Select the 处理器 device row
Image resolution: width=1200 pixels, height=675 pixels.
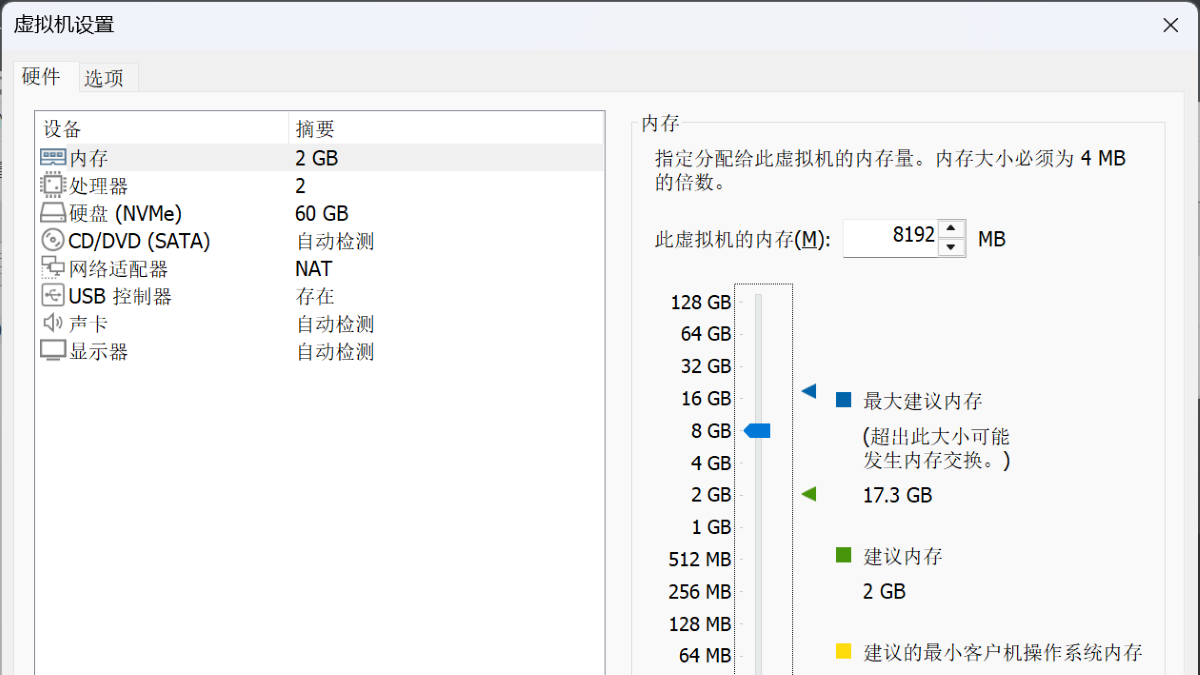320,186
